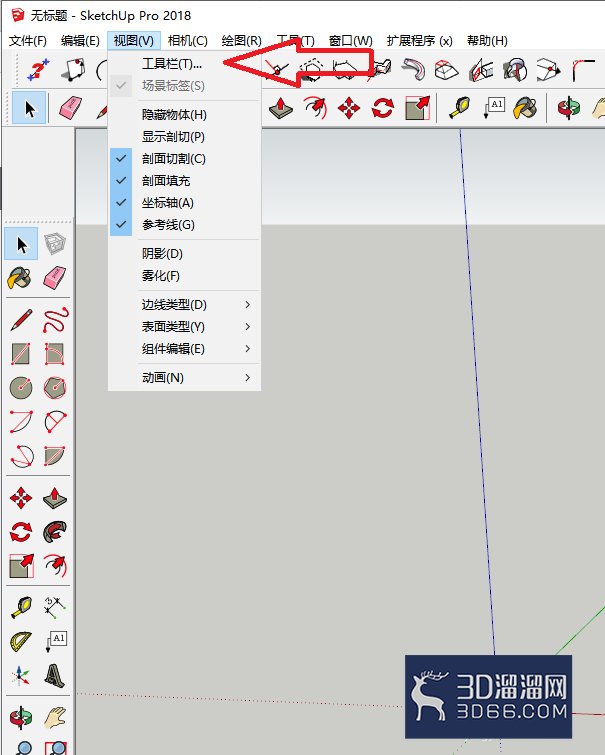Click the Rotate tool in the top toolbar
605x755 pixels.
[x=382, y=108]
